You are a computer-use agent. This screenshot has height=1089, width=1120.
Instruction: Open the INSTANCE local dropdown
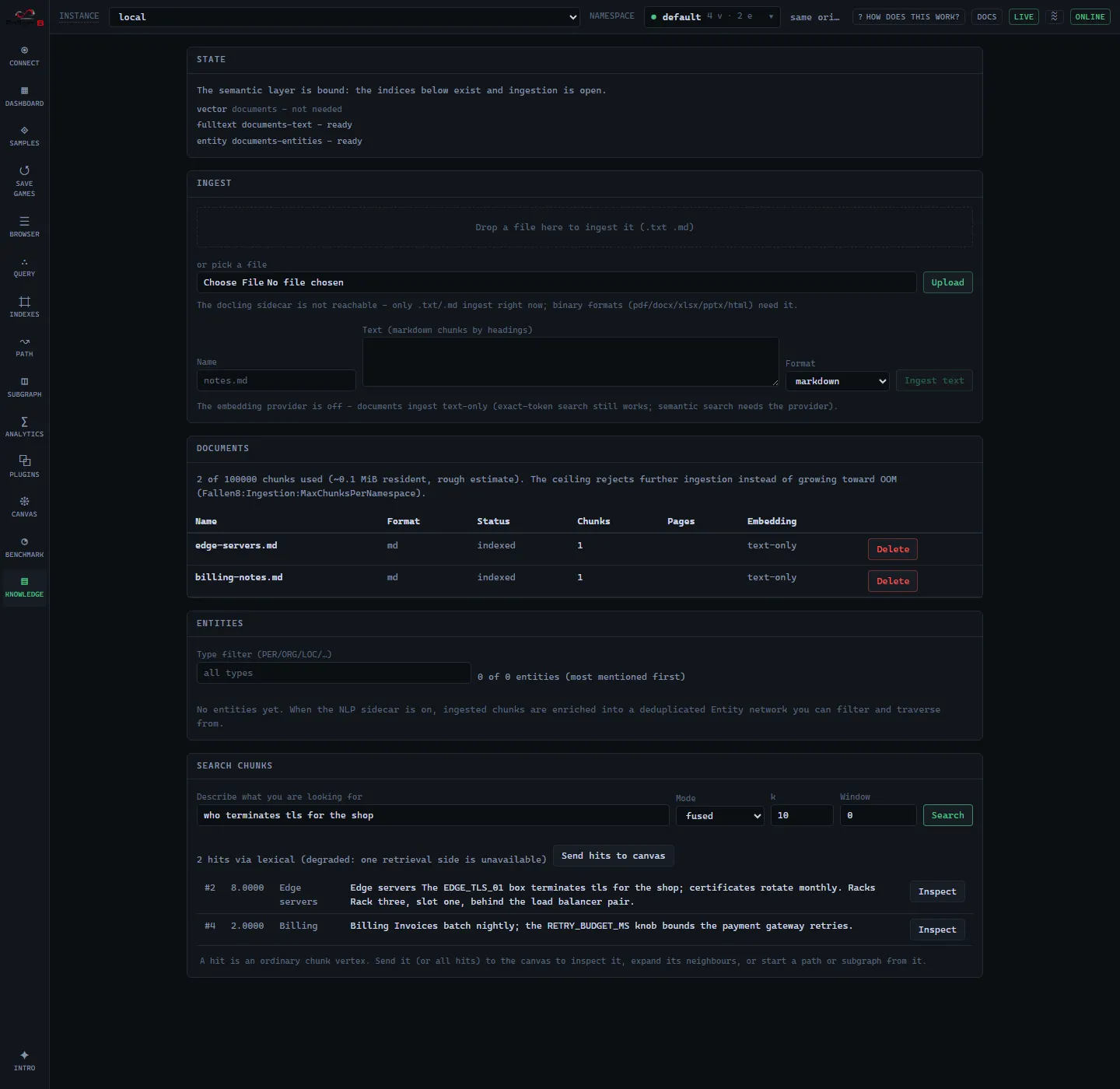tap(345, 17)
